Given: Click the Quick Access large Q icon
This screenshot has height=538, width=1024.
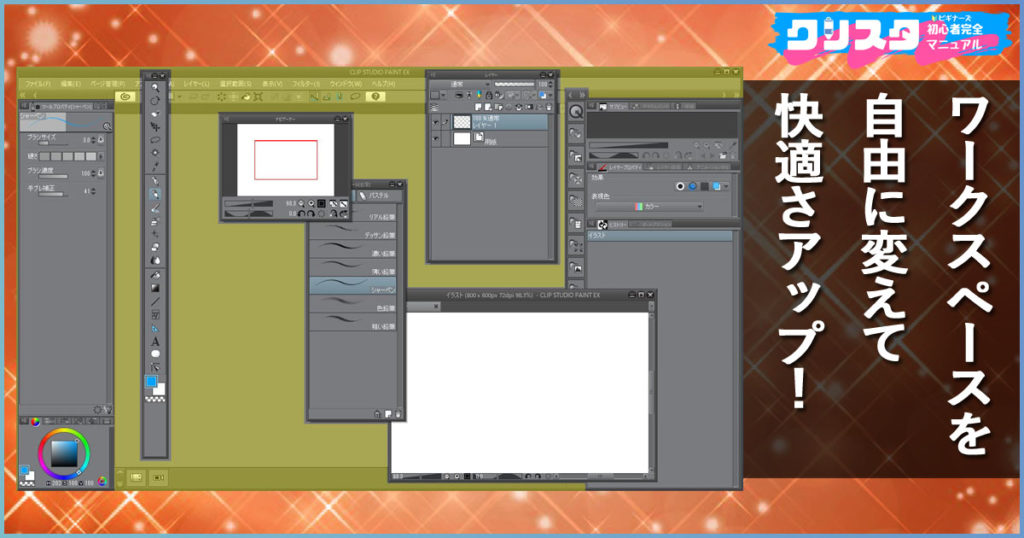Looking at the screenshot, I should [575, 112].
